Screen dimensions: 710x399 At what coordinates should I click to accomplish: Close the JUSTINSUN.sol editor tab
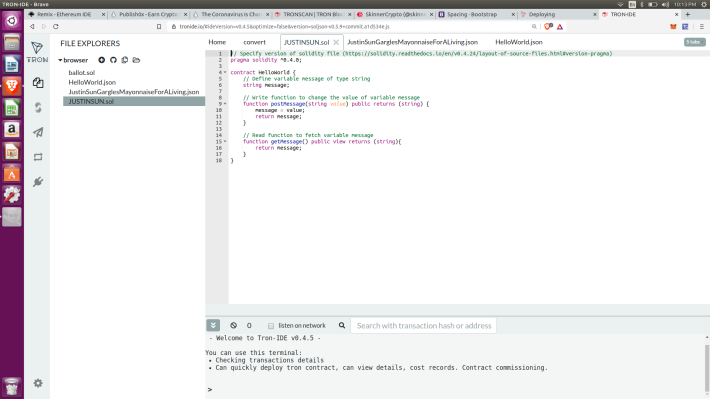tap(336, 42)
